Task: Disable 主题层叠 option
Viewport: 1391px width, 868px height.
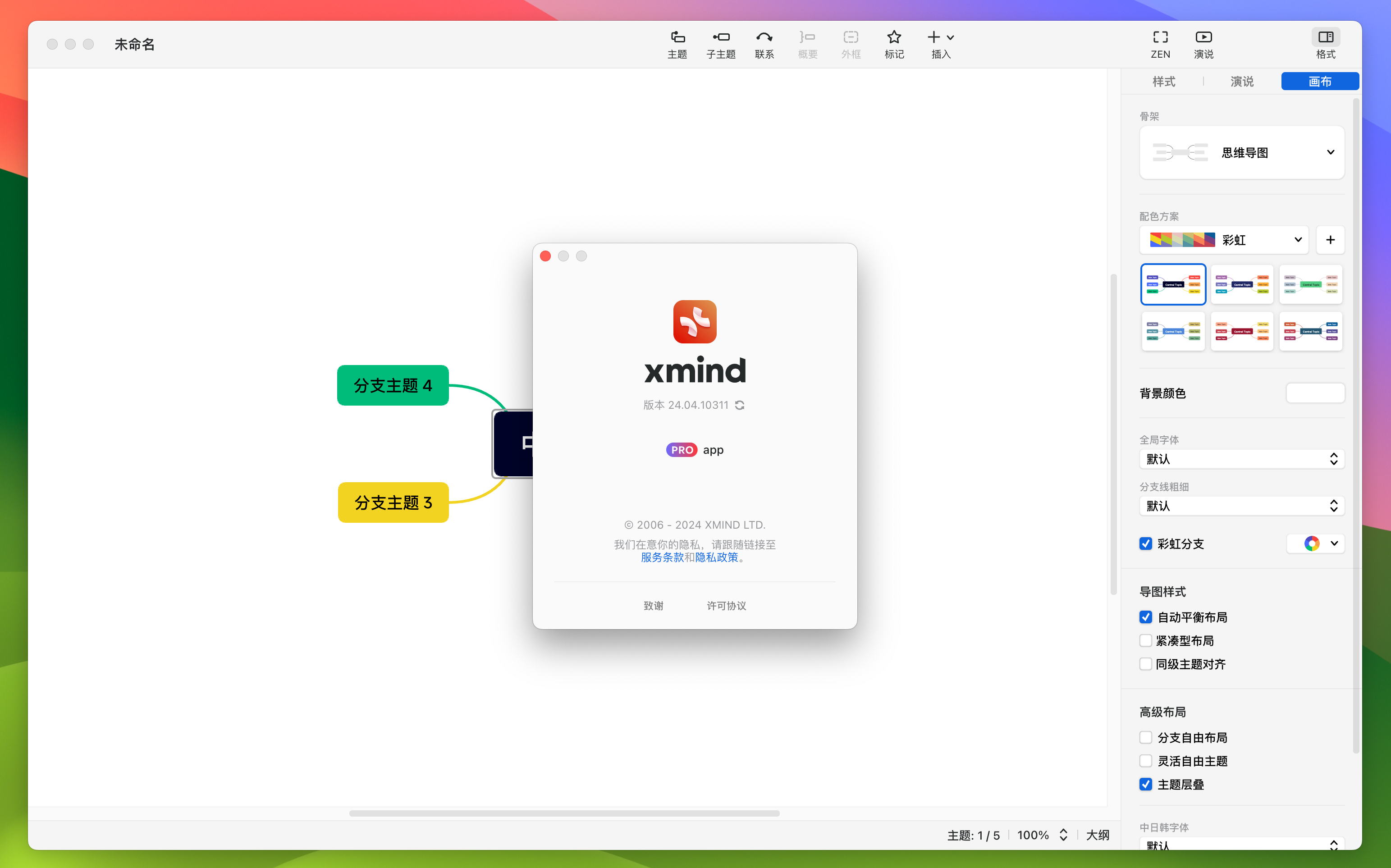Action: 1146,784
